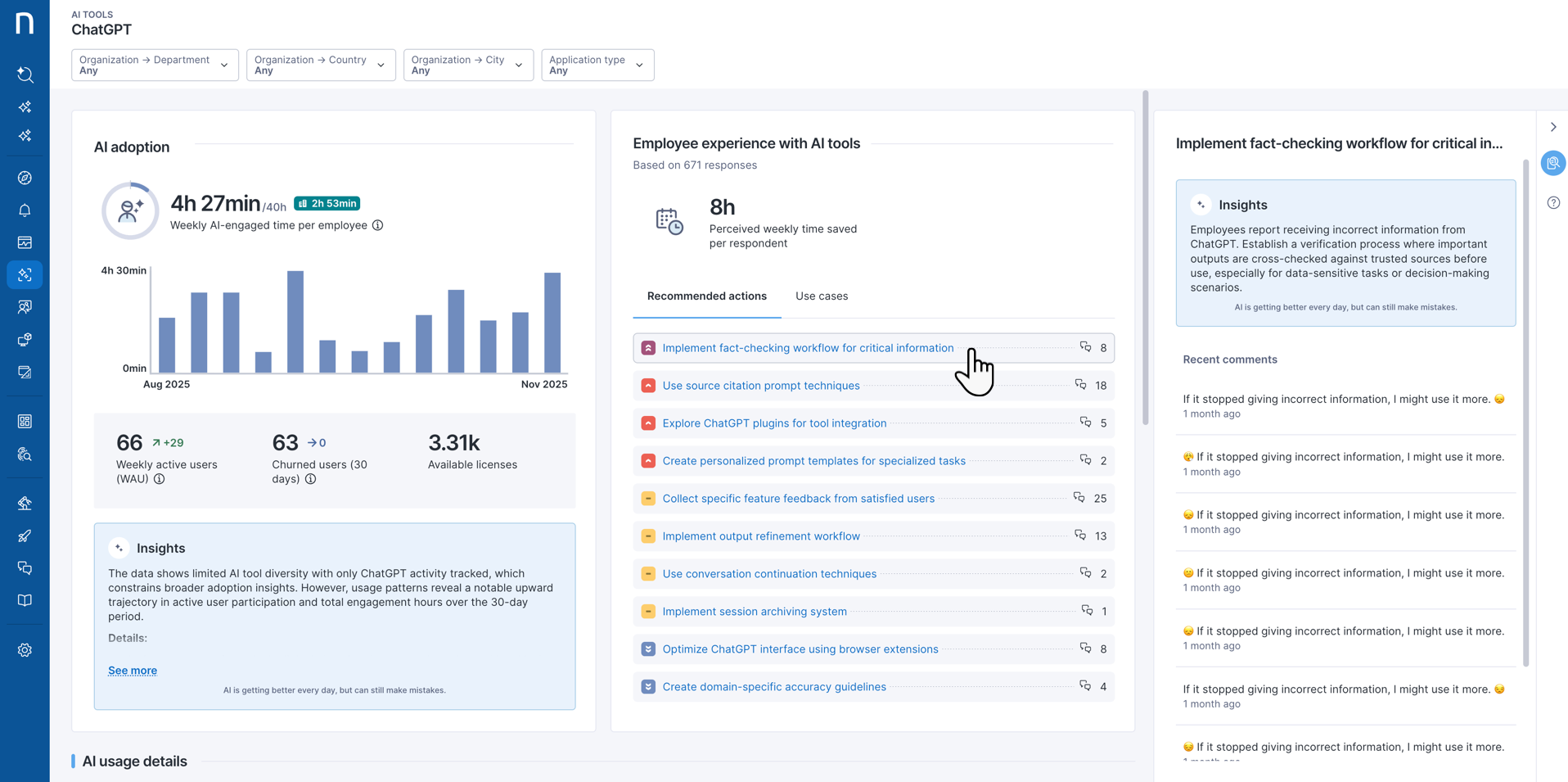Click the comments panel vertical scrollbar
The image size is (1568, 782).
[1525, 409]
